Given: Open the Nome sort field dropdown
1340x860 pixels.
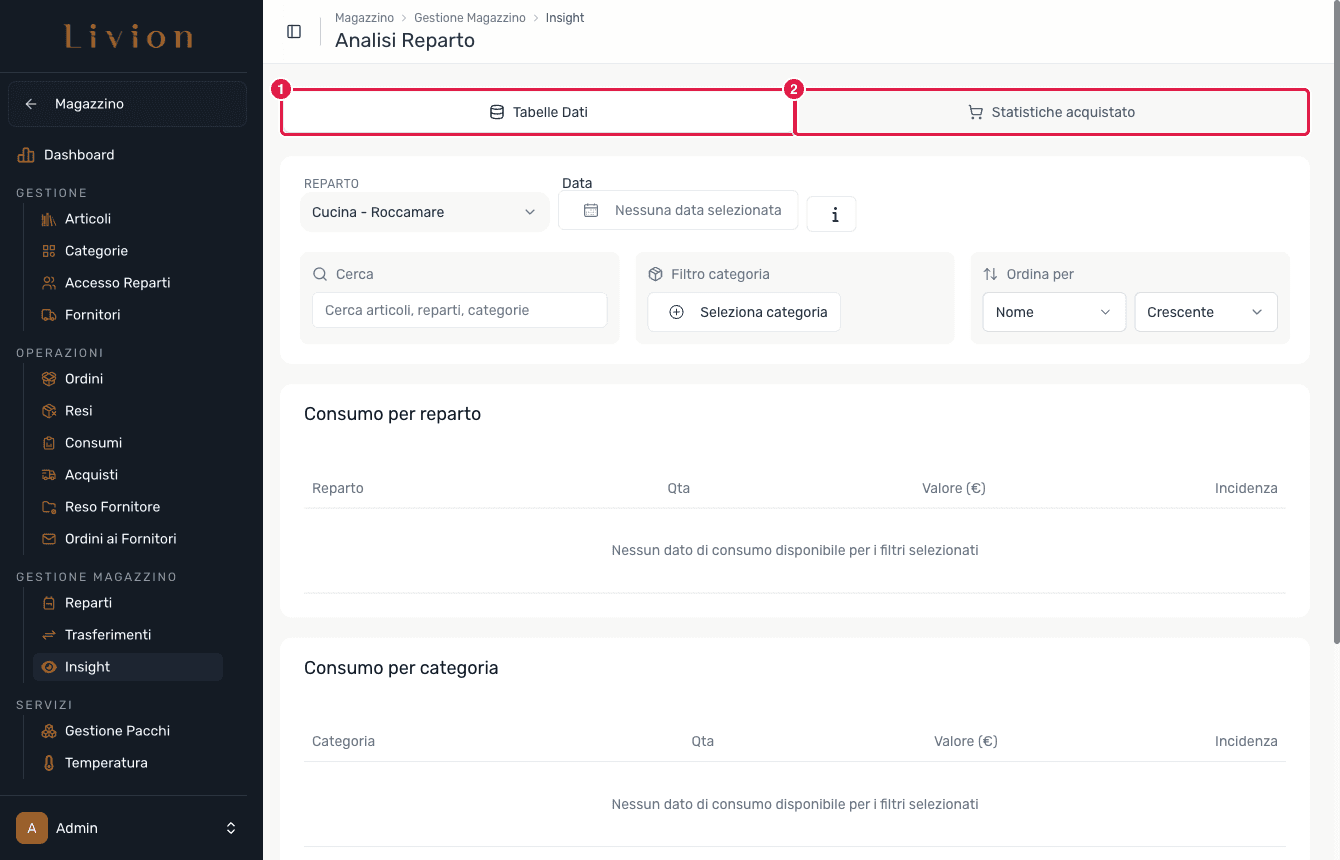Looking at the screenshot, I should coord(1054,312).
